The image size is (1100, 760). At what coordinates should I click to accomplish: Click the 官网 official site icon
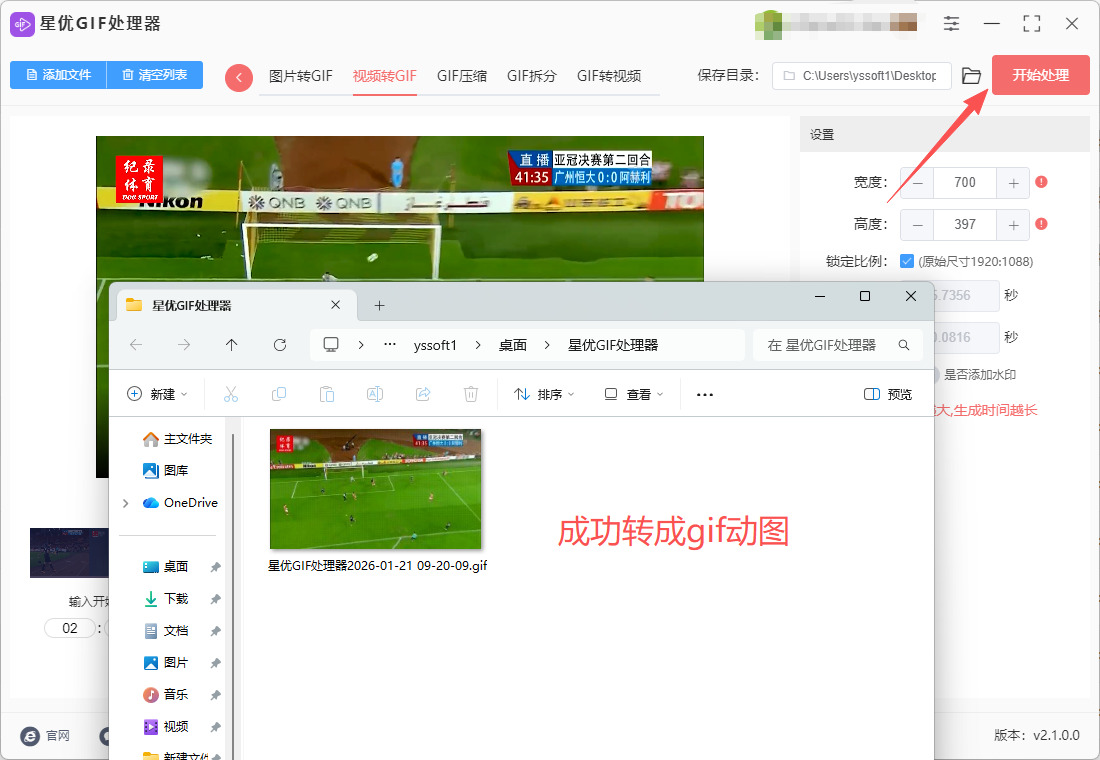pyautogui.click(x=30, y=735)
